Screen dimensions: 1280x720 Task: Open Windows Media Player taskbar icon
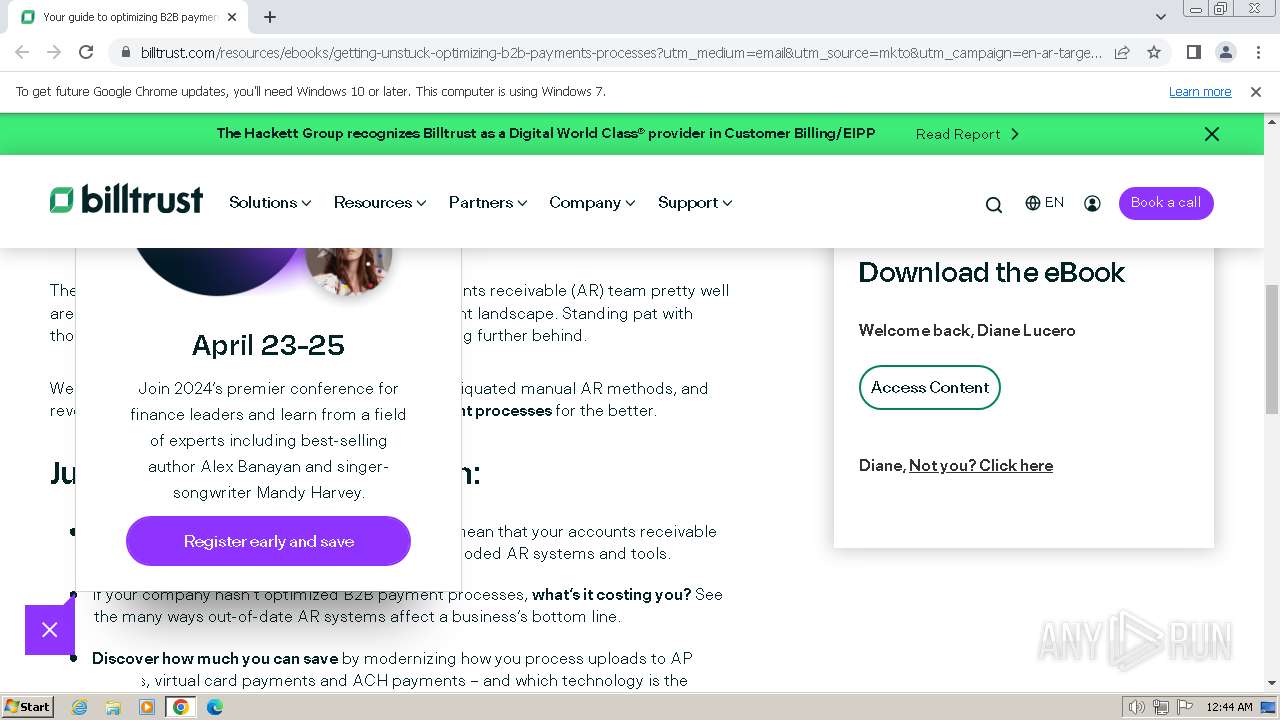point(147,707)
